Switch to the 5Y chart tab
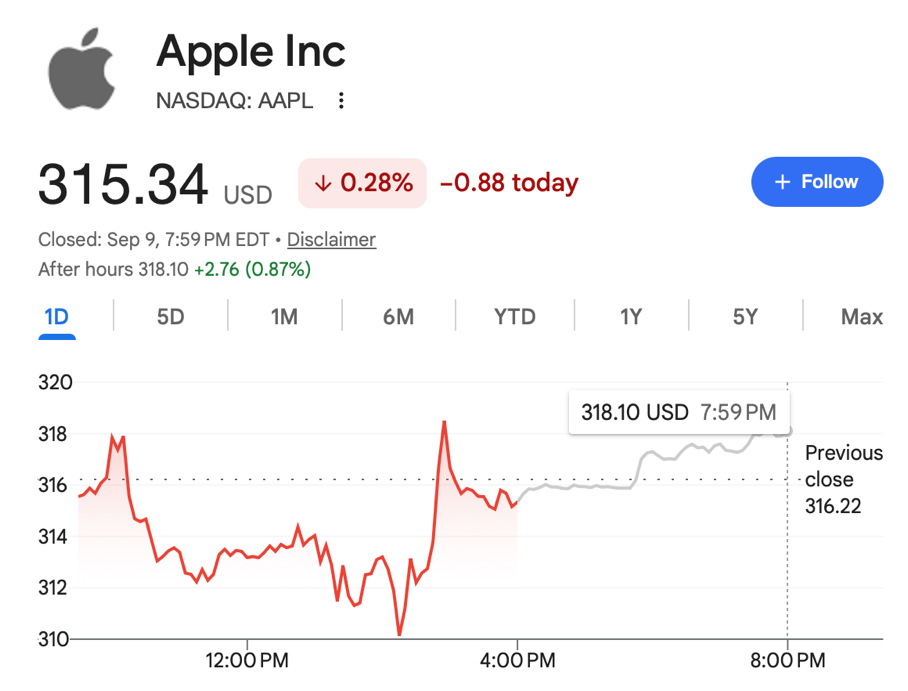The height and width of the screenshot is (691, 908). pyautogui.click(x=745, y=317)
